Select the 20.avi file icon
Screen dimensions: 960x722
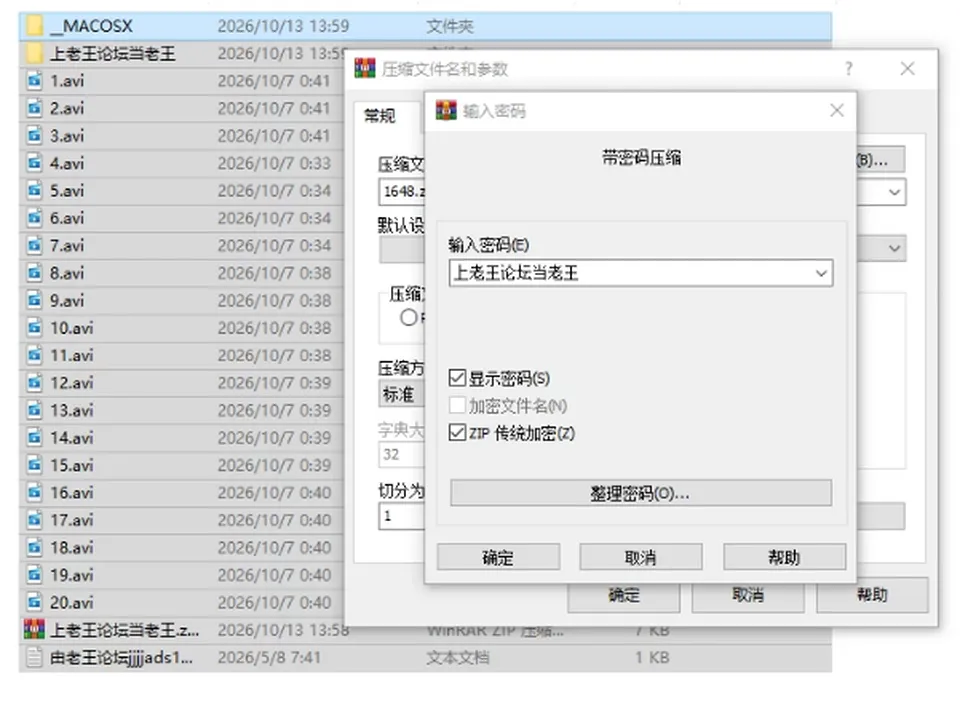point(34,603)
